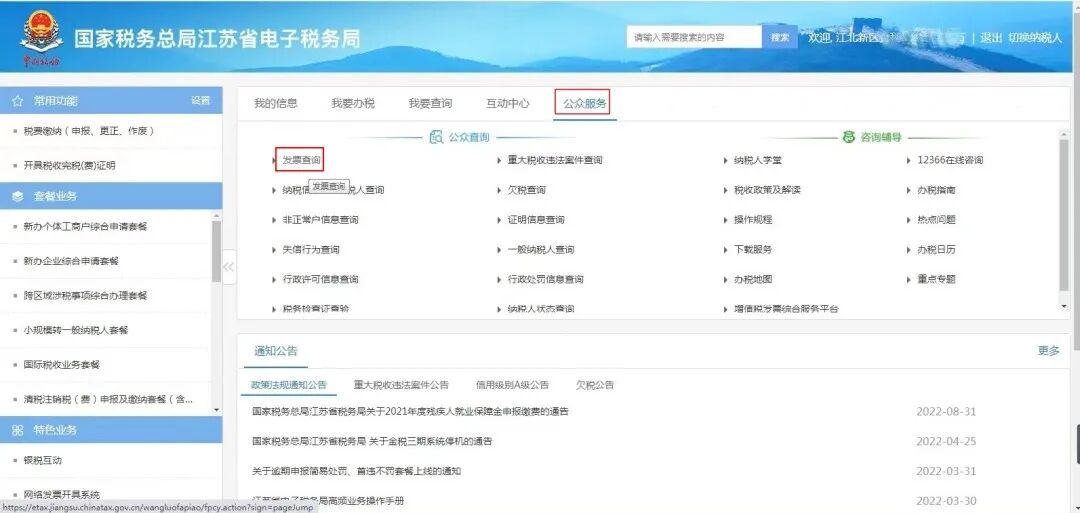Open 一般纳税人查询 link
Viewport: 1080px width, 513px height.
coord(541,249)
